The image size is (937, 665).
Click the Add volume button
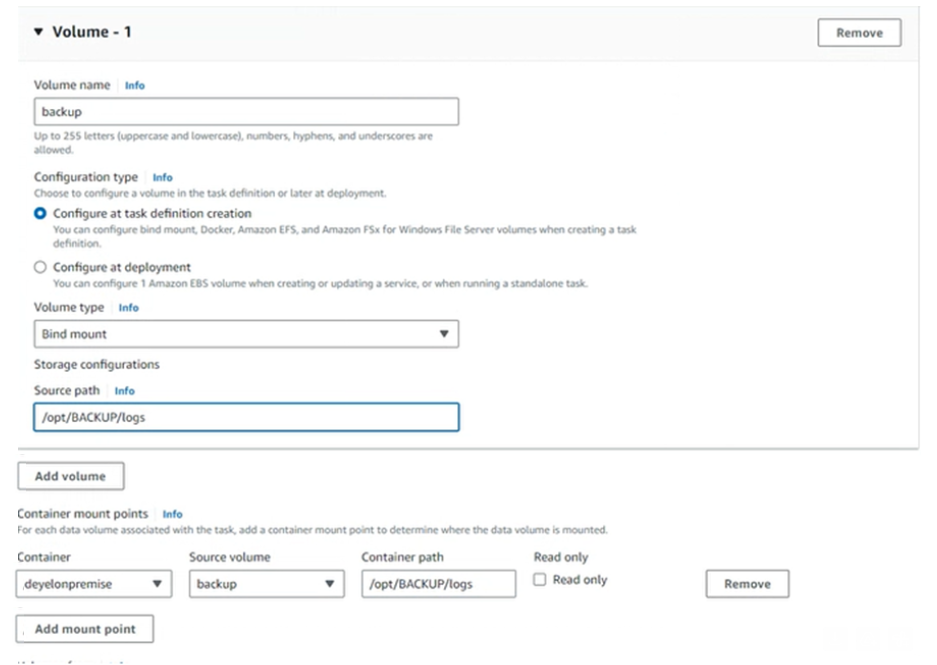click(70, 477)
